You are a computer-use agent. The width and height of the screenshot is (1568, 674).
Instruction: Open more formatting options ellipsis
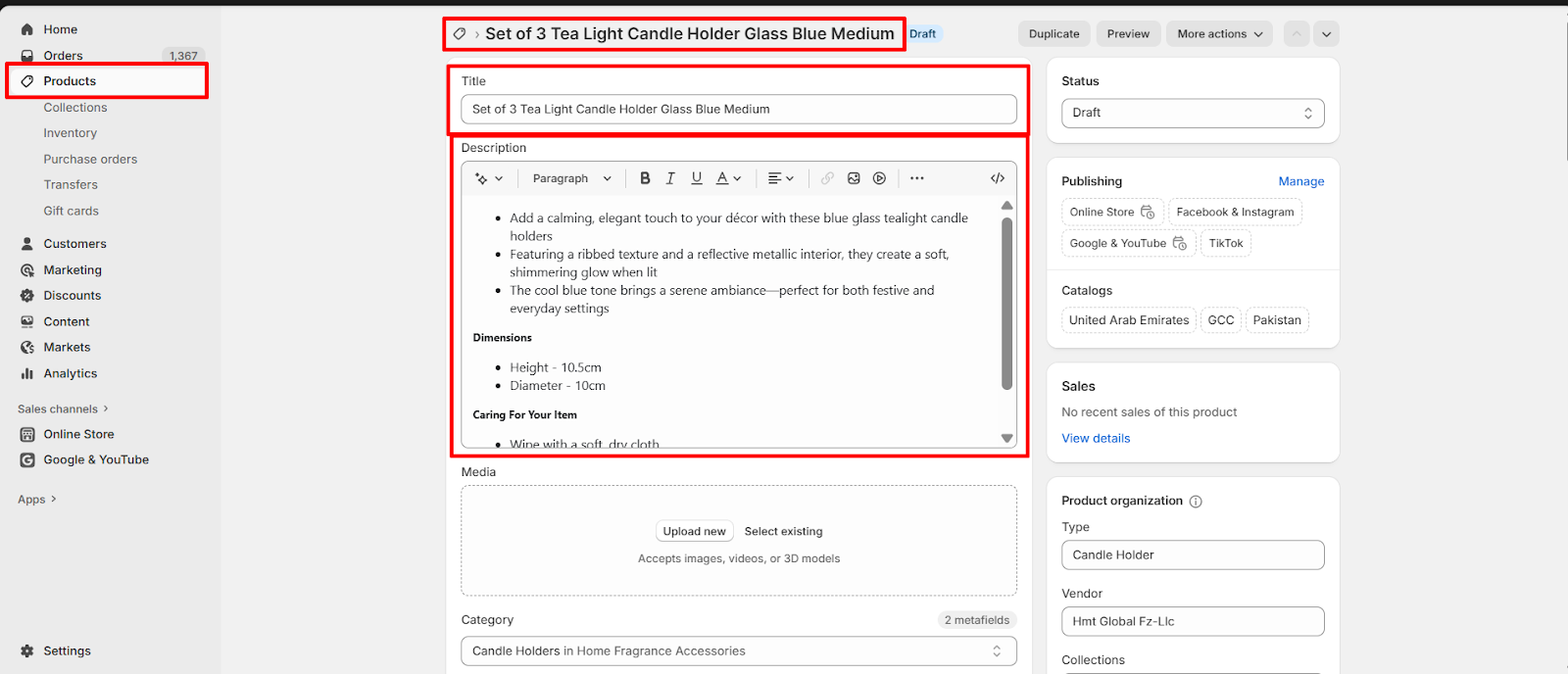coord(917,178)
